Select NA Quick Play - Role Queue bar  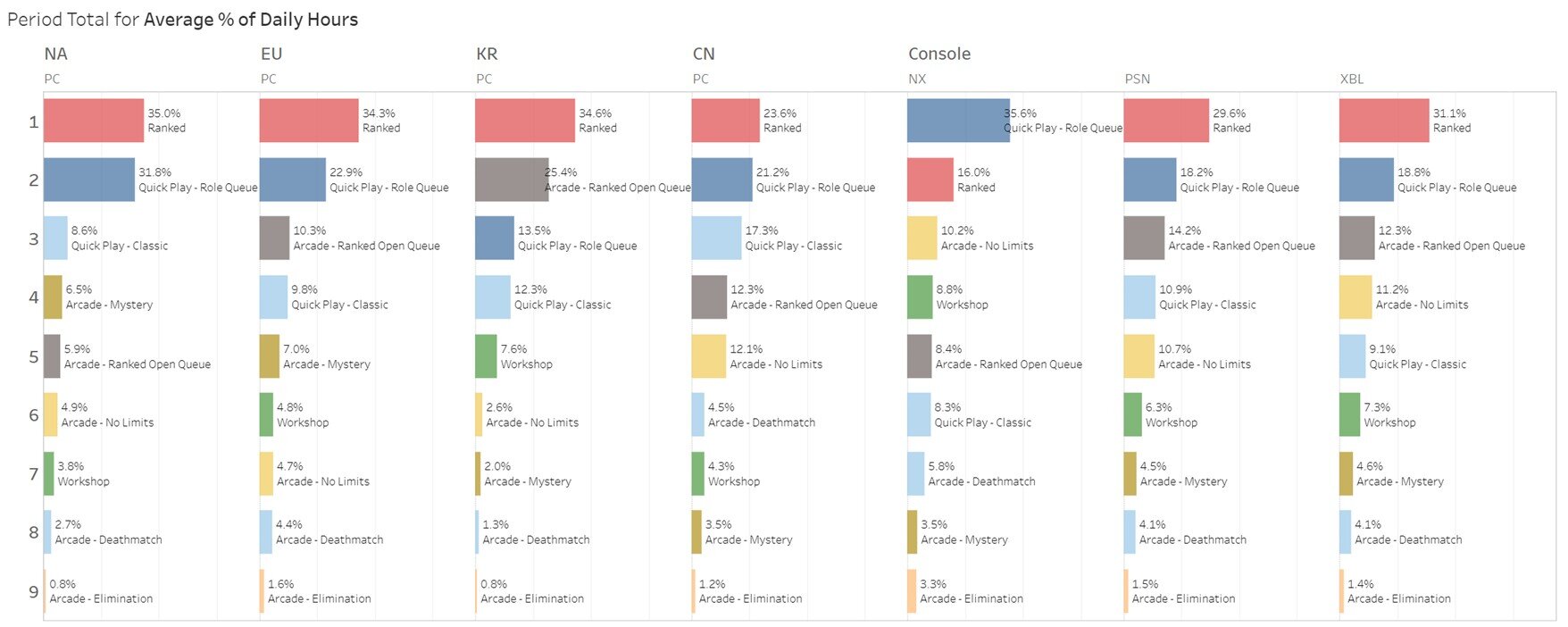88,180
